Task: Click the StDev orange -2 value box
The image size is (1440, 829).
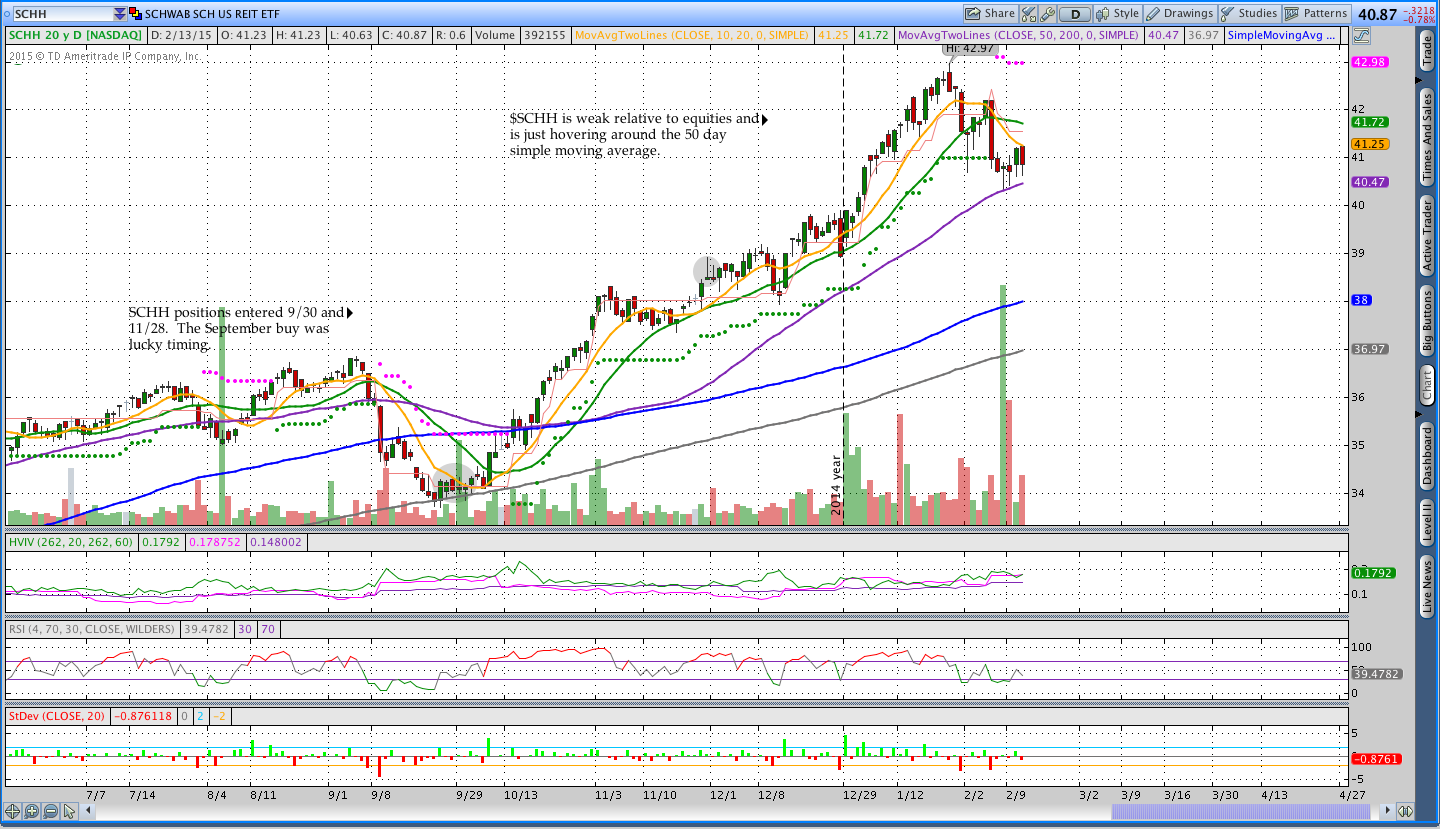Action: click(221, 716)
